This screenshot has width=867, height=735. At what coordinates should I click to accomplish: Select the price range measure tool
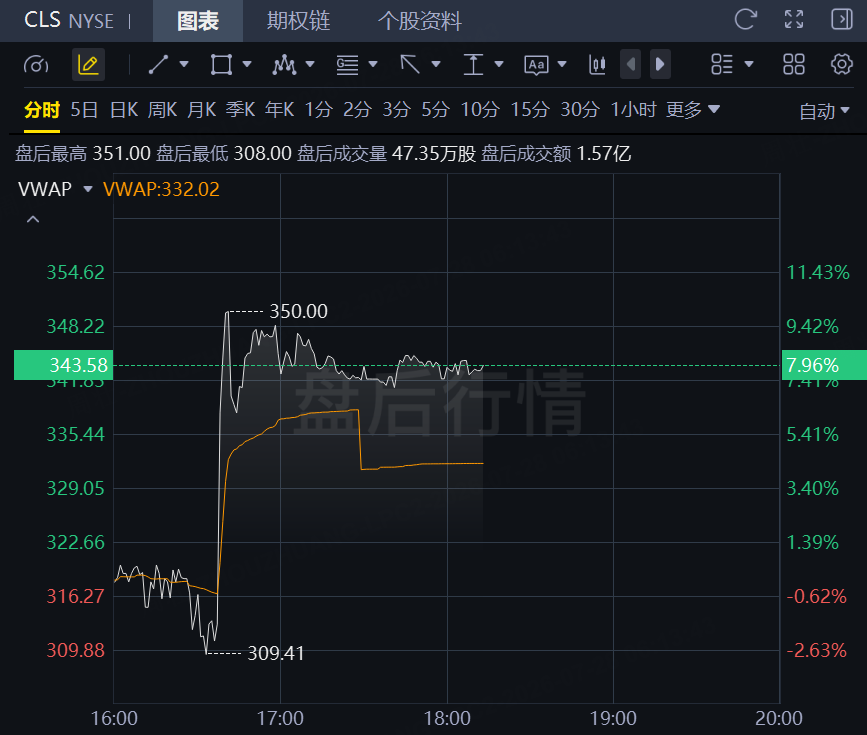pos(473,65)
